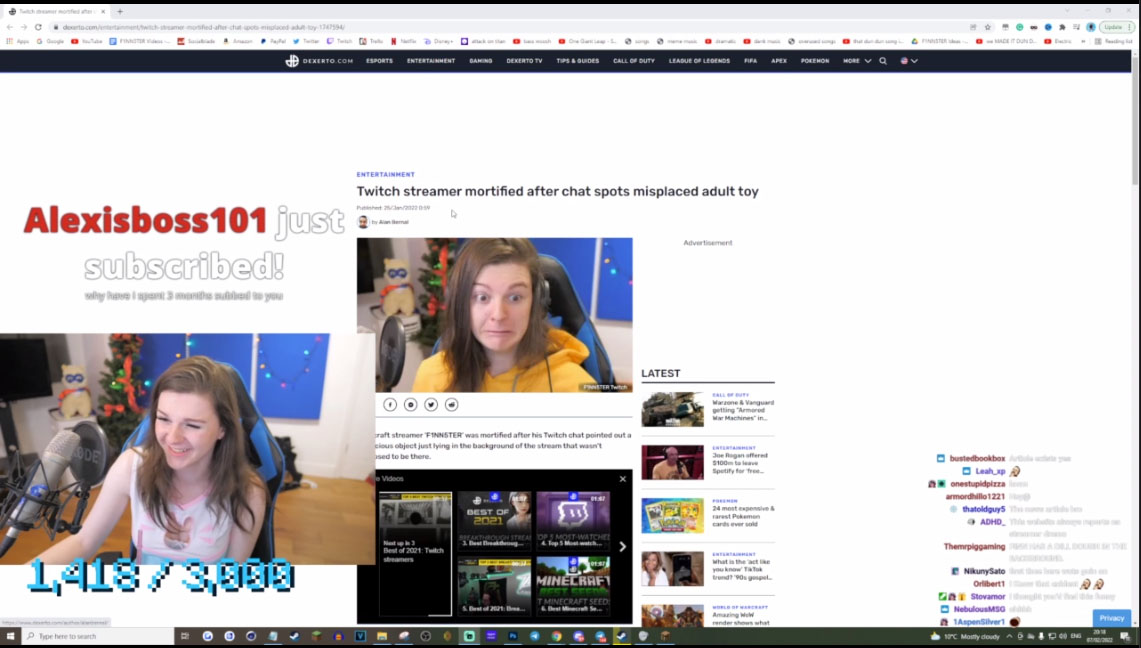Screen dimensions: 1141x648
Task: Open the ESPORTS navigation section
Action: (x=379, y=61)
